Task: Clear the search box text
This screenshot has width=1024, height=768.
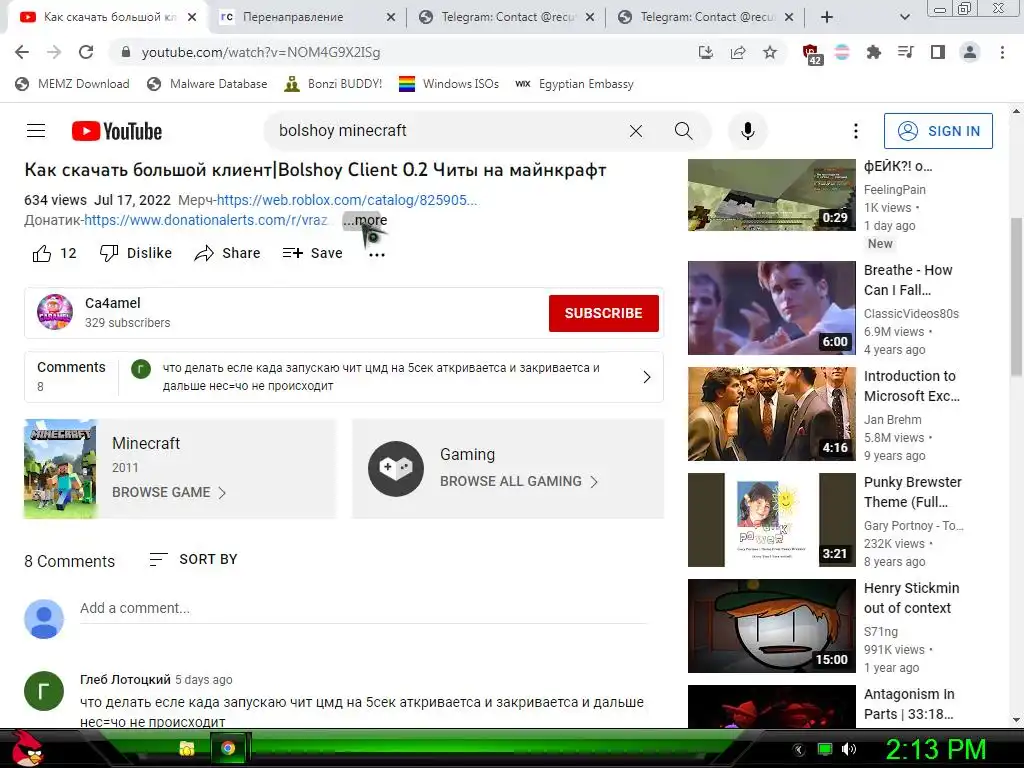Action: [x=635, y=131]
